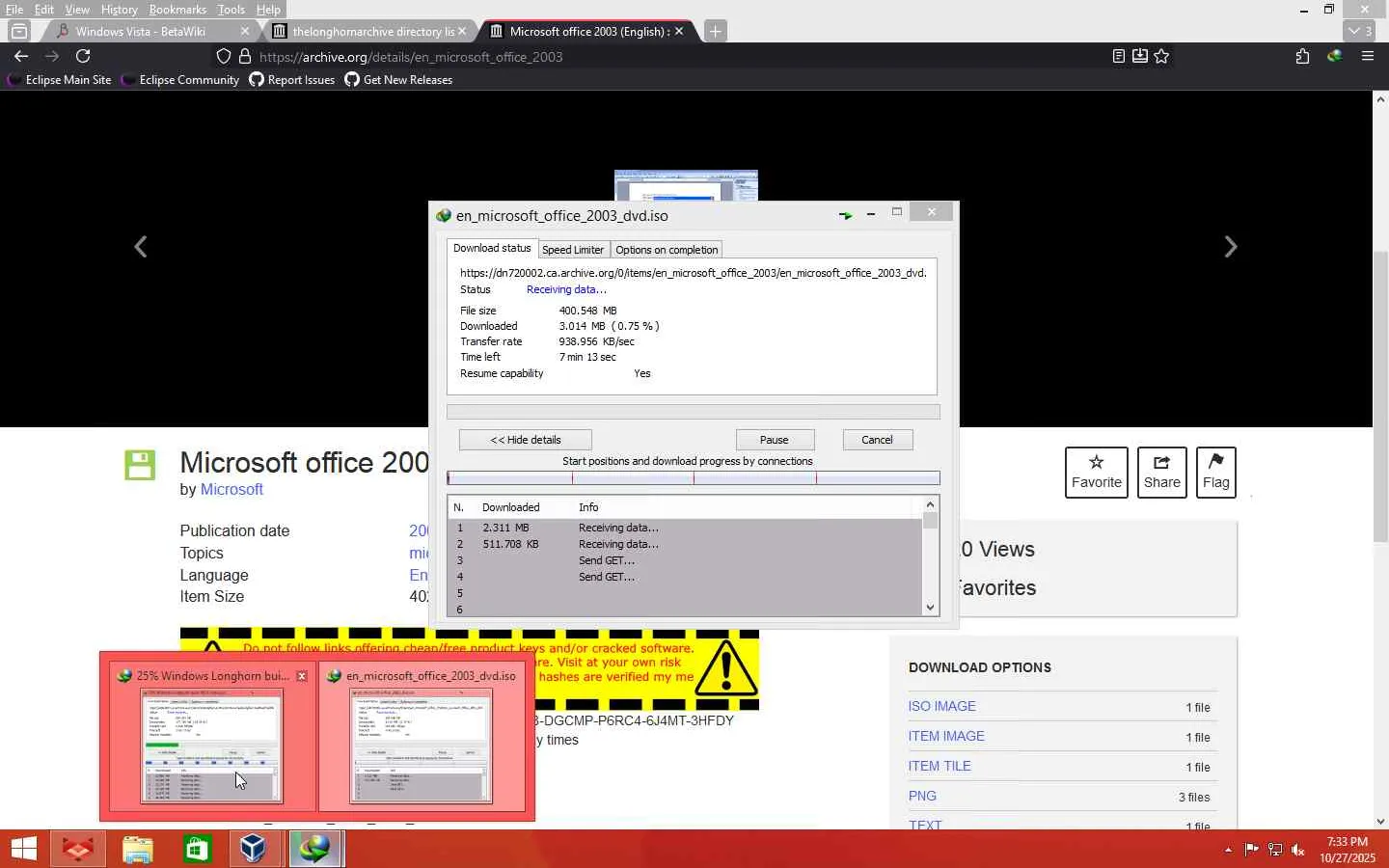Open the browser hamburger application menu
Screen dimensions: 1389x868
coord(1367,56)
